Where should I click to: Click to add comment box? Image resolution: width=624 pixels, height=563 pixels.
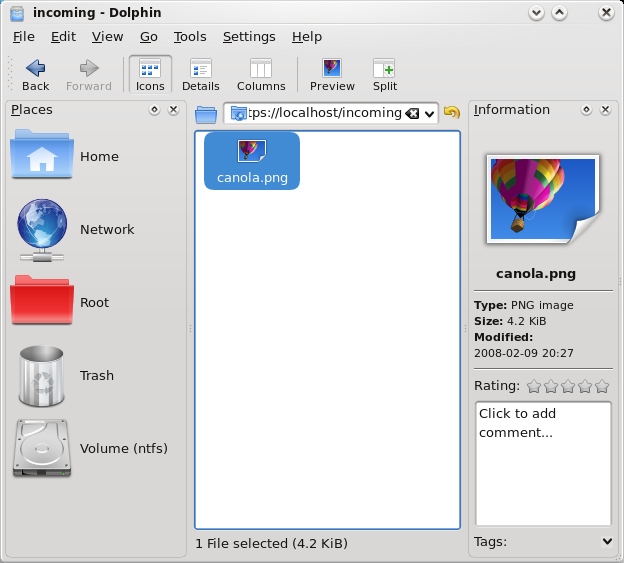point(543,464)
